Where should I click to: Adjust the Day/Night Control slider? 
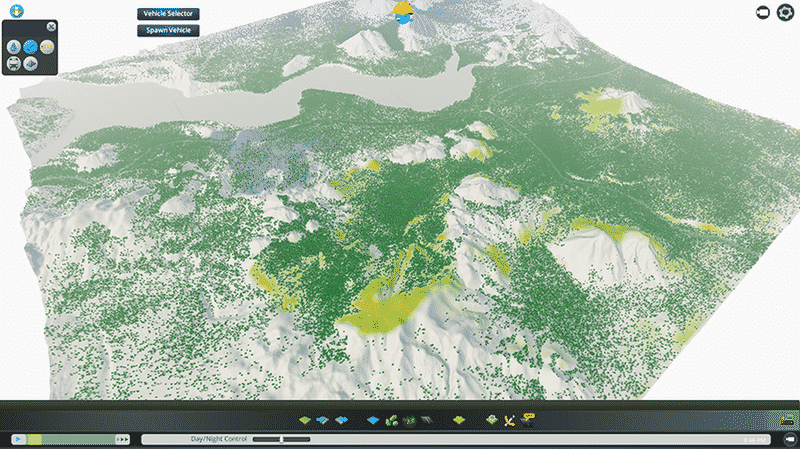point(281,439)
